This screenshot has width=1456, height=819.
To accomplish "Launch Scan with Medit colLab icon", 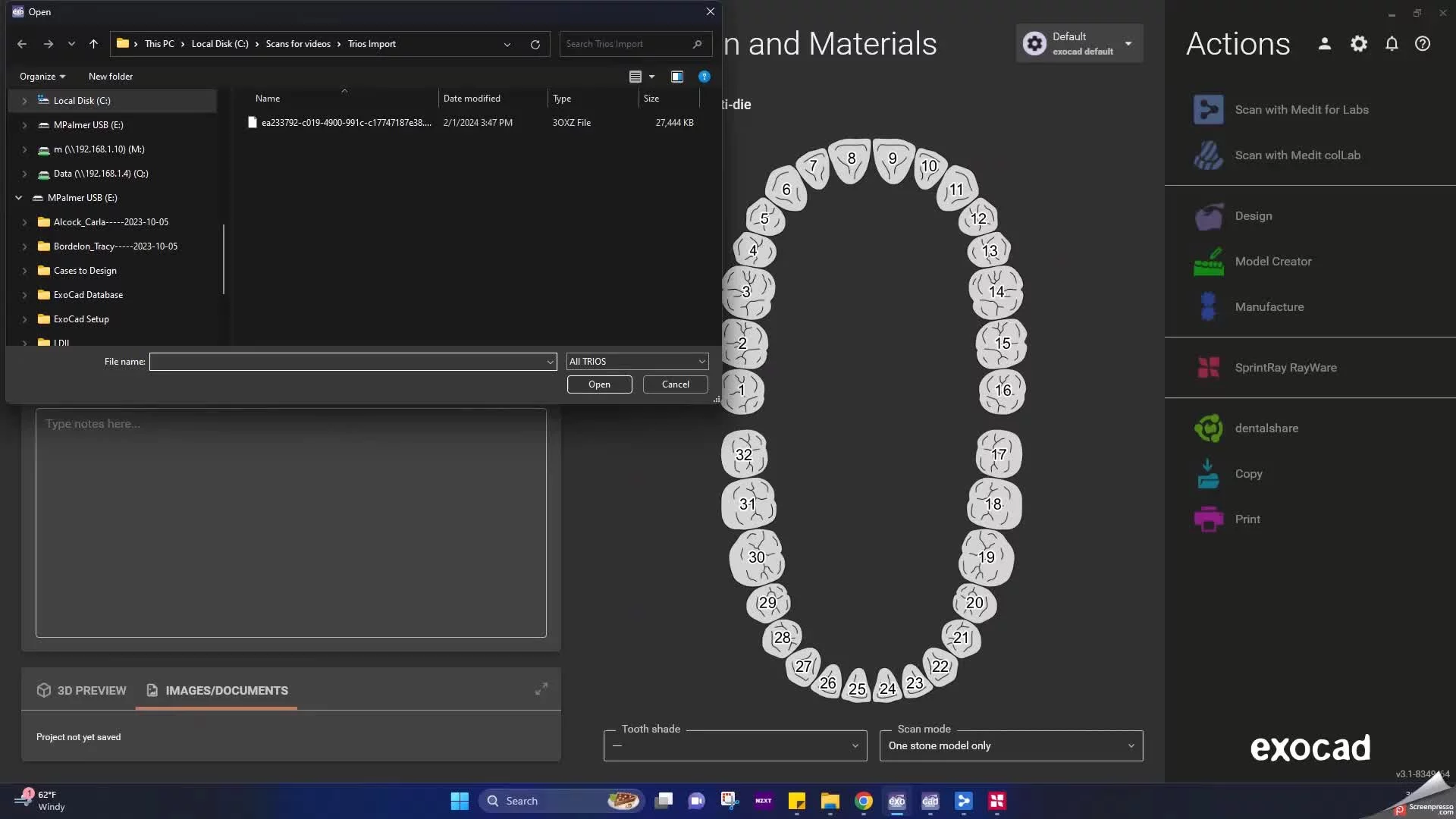I will pyautogui.click(x=1208, y=155).
